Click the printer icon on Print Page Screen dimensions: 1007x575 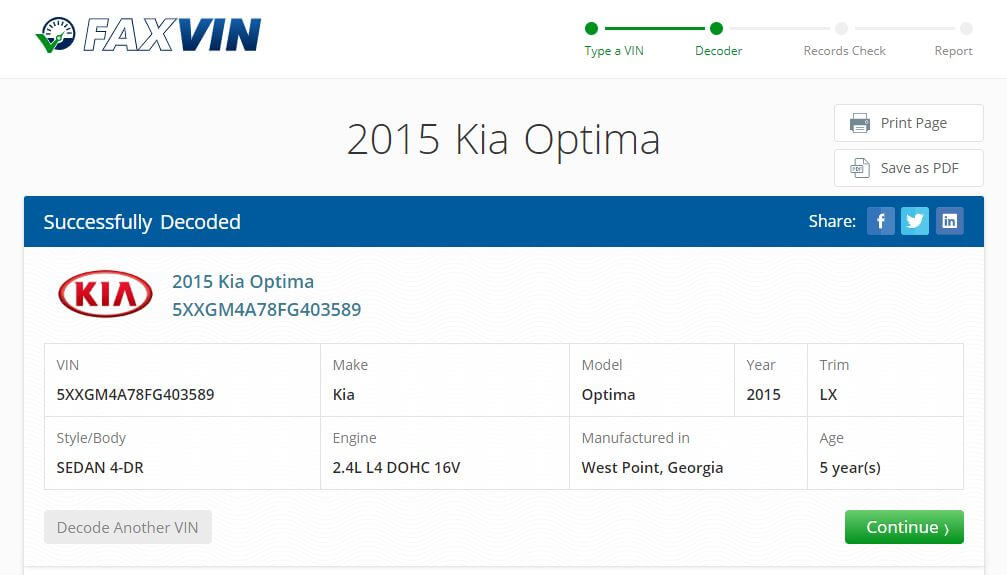859,123
